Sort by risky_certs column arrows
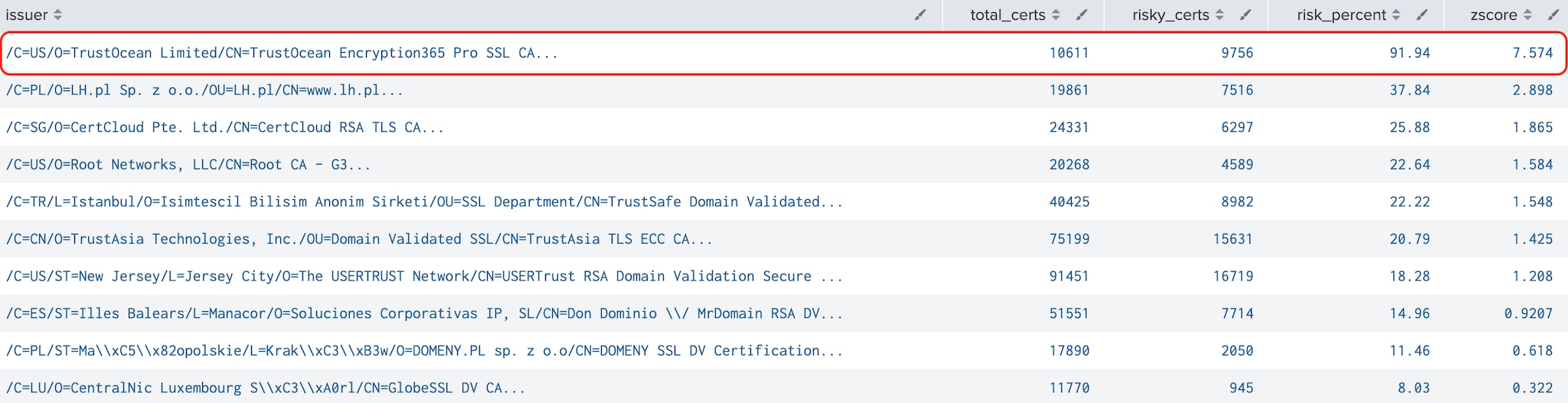Image resolution: width=1568 pixels, height=403 pixels. point(1220,15)
